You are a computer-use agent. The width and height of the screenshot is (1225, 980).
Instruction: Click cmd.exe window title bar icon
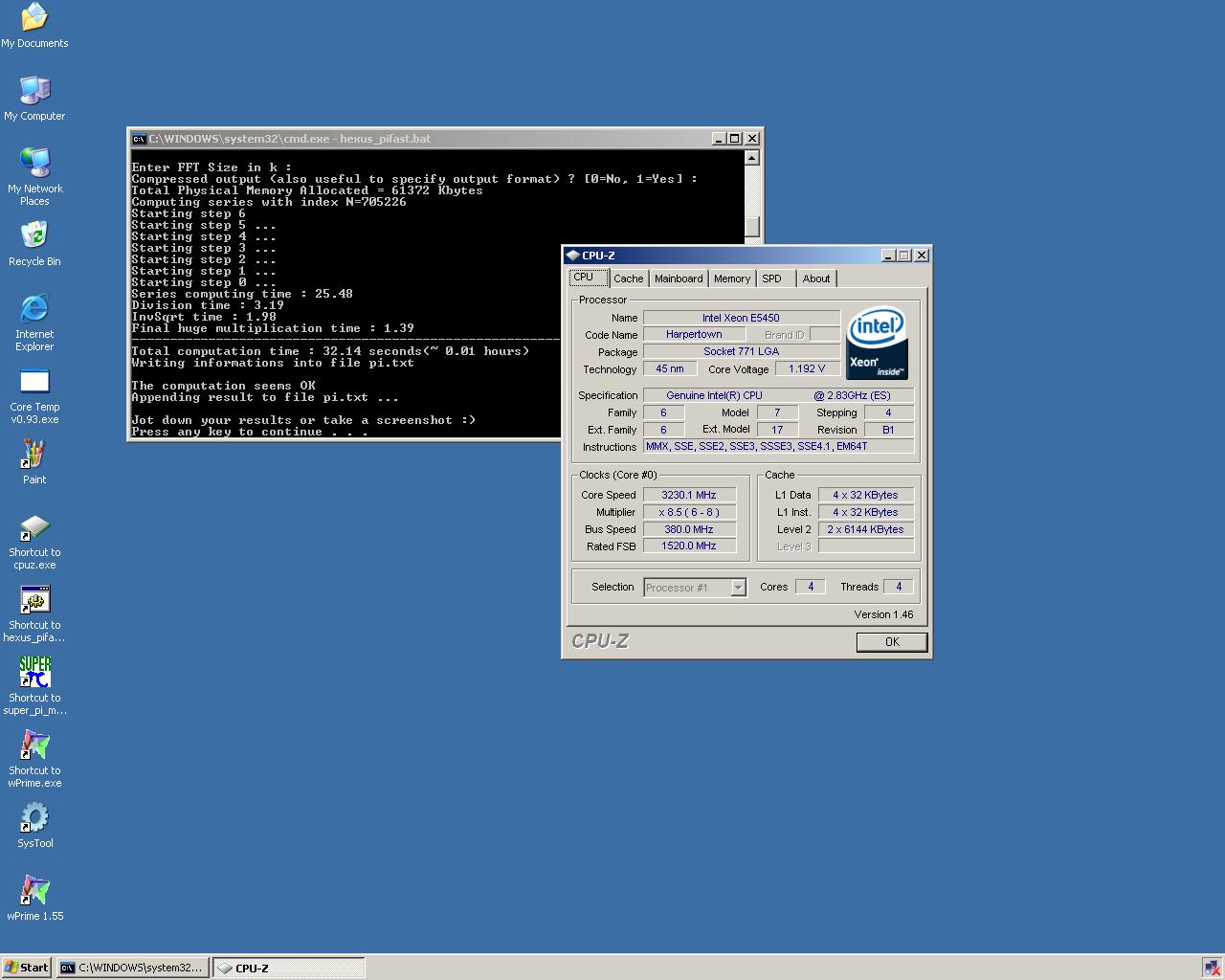(139, 139)
